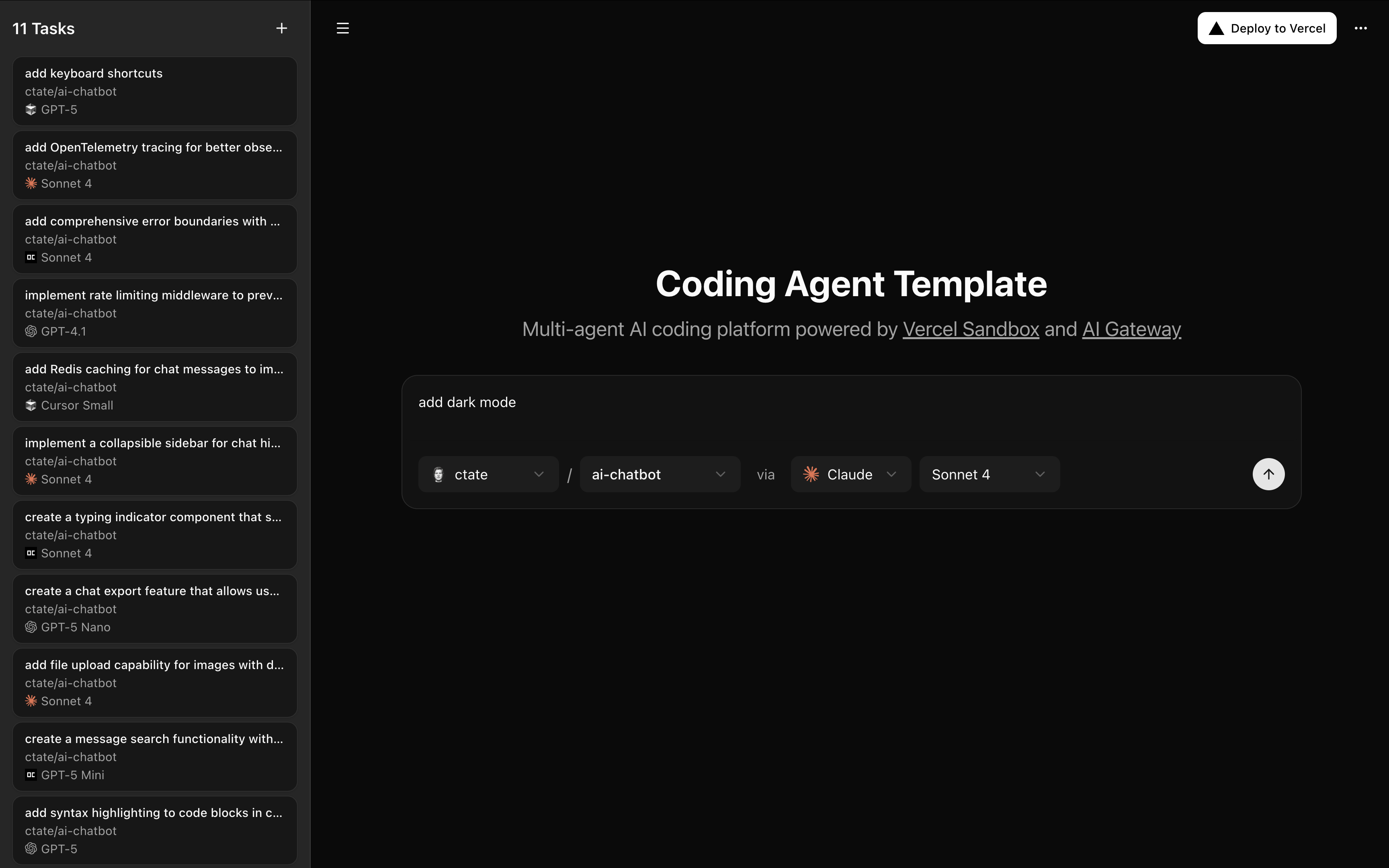This screenshot has width=1389, height=868.
Task: Click the GPT-5 icon on the keyboard shortcuts task
Action: (x=31, y=110)
